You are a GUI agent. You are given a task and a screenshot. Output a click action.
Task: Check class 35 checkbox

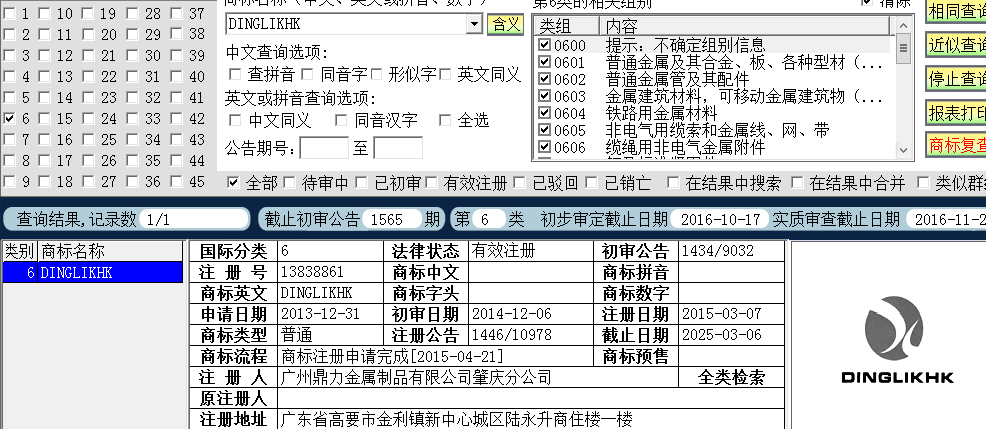[x=132, y=160]
